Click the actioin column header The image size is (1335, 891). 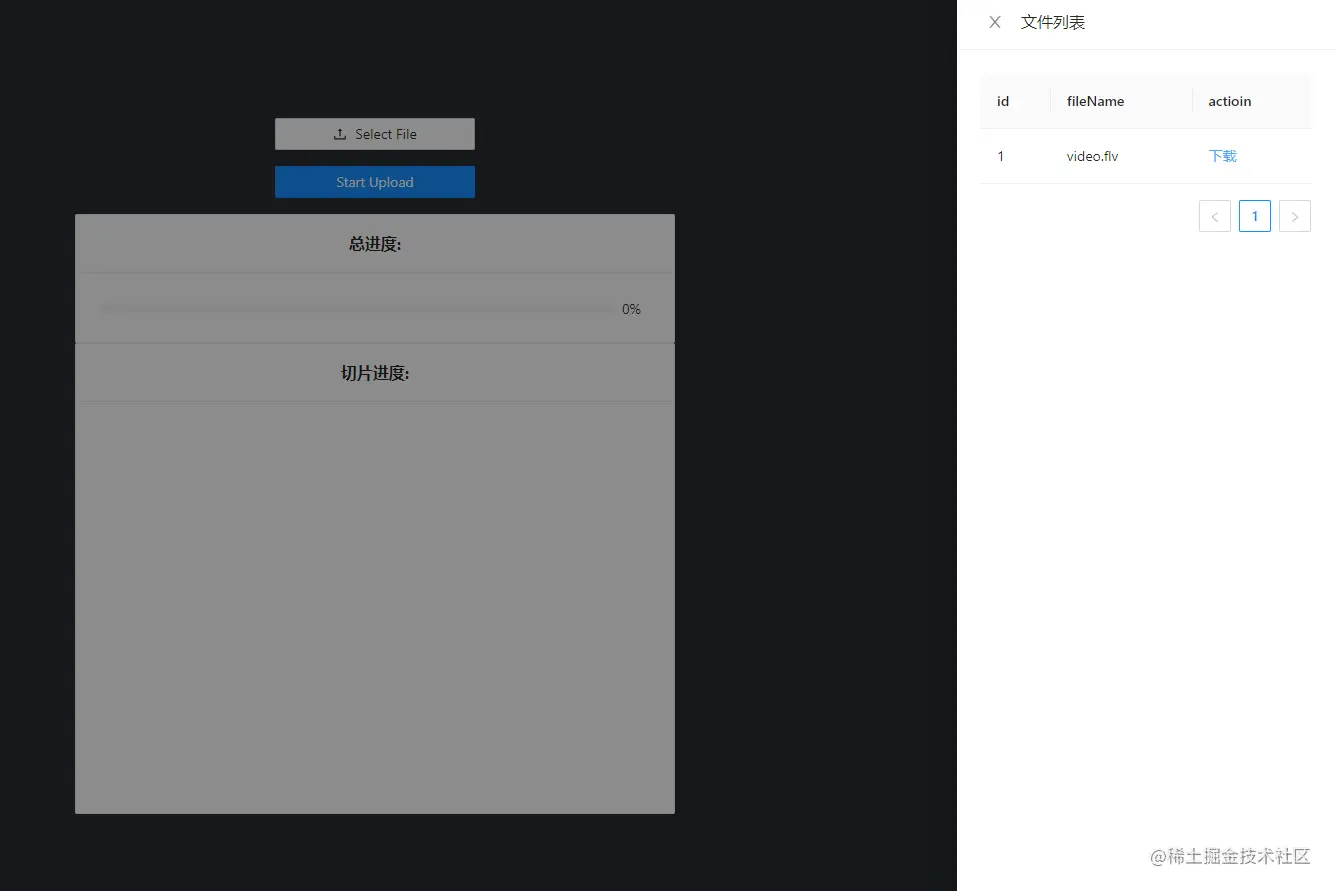click(x=1252, y=101)
